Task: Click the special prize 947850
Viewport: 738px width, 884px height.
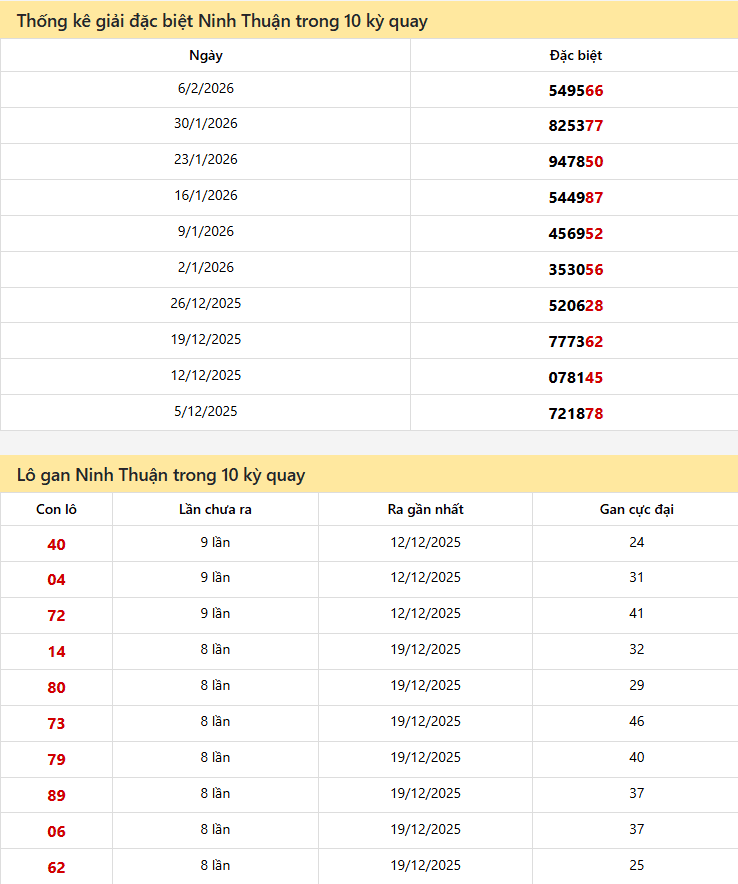Action: (575, 162)
